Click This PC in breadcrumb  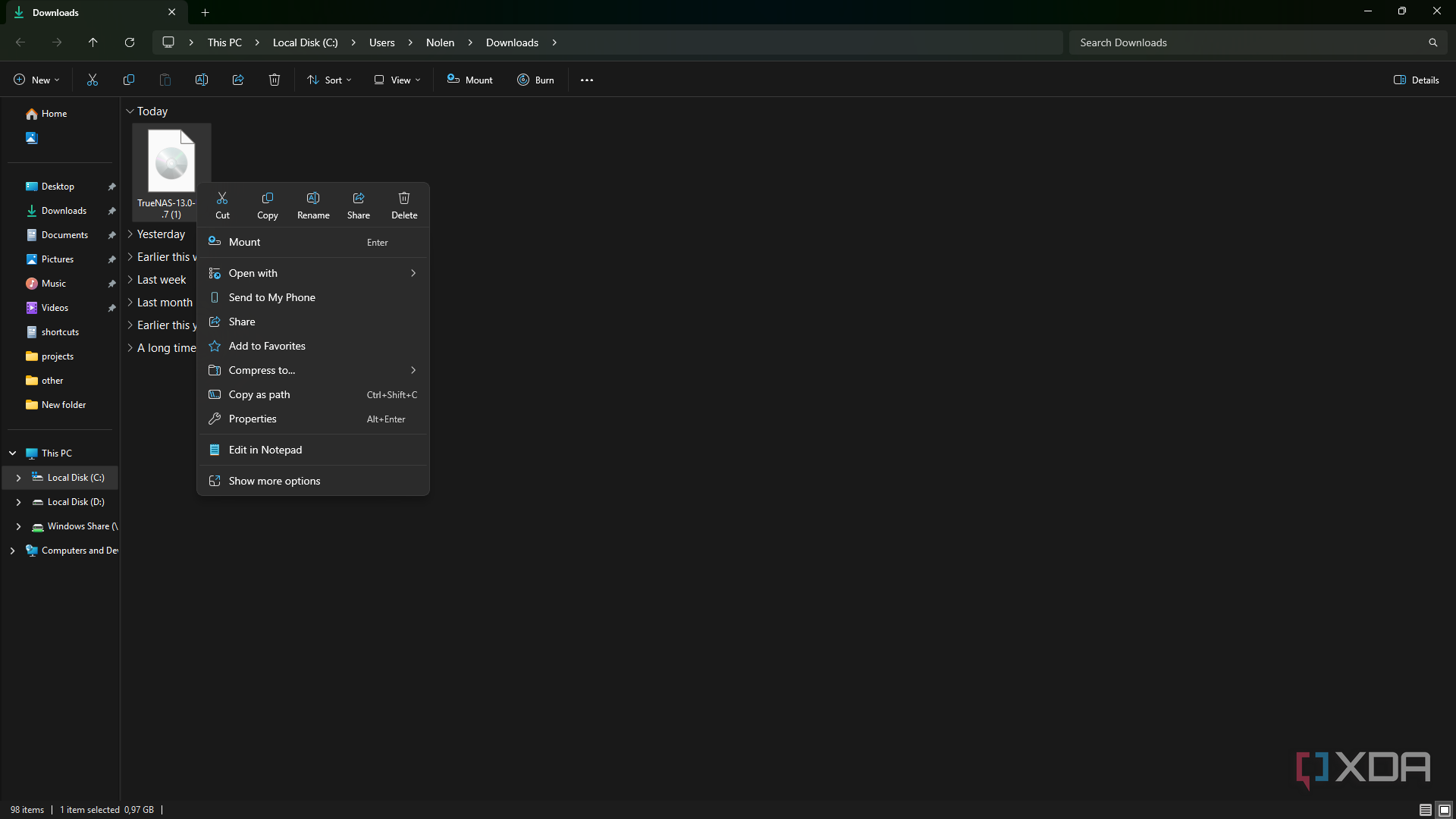224,42
